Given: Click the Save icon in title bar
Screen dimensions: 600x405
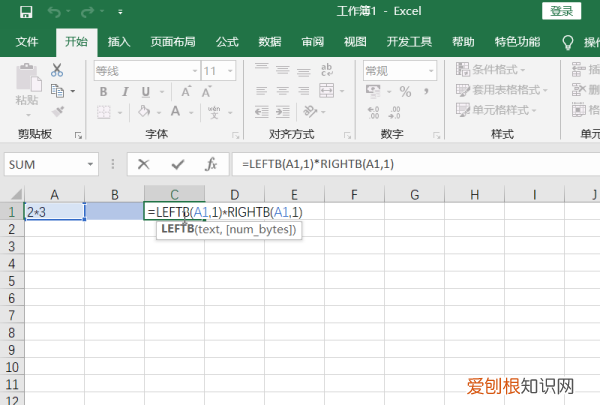Looking at the screenshot, I should click(26, 12).
